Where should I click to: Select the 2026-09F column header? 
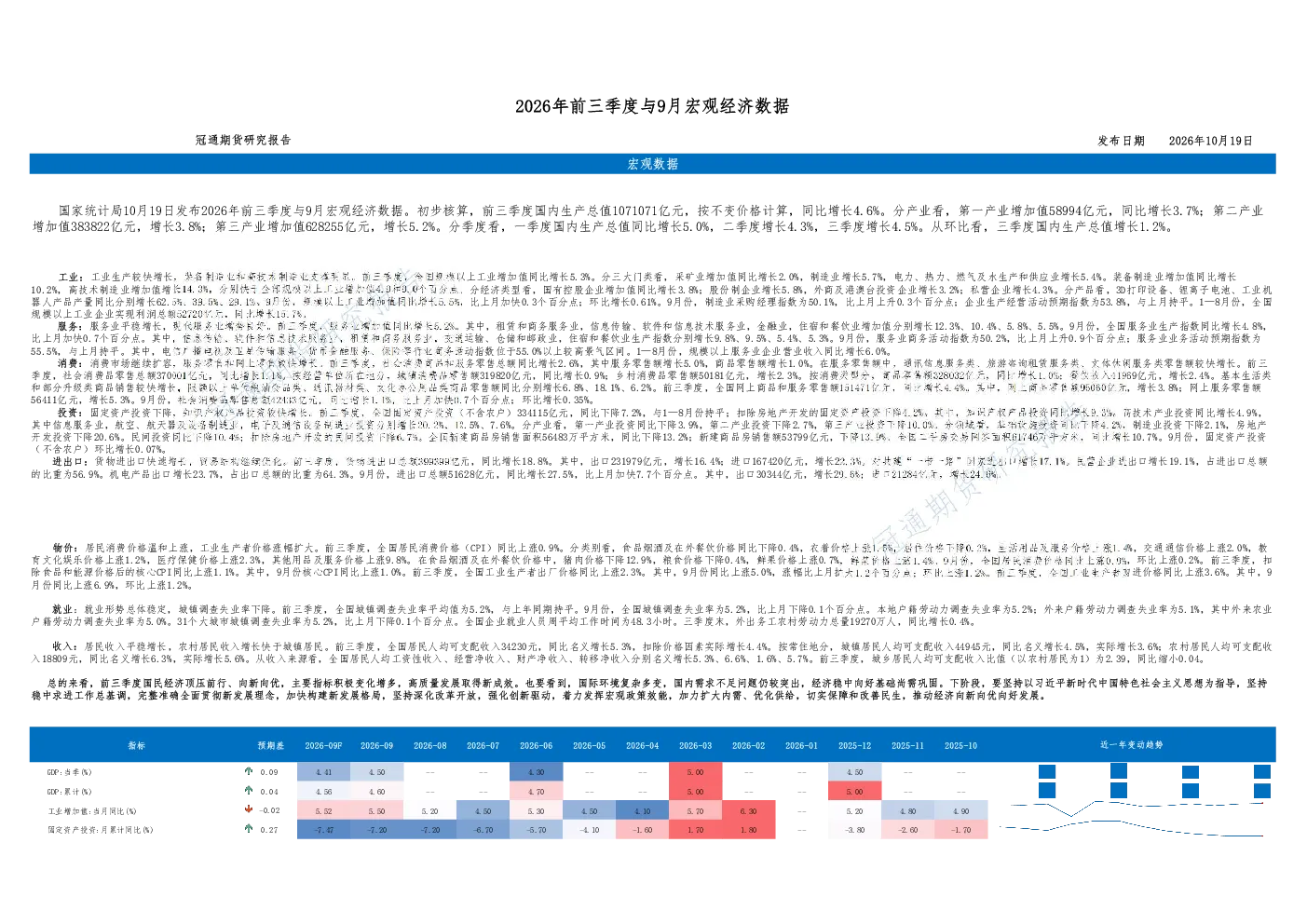click(323, 745)
